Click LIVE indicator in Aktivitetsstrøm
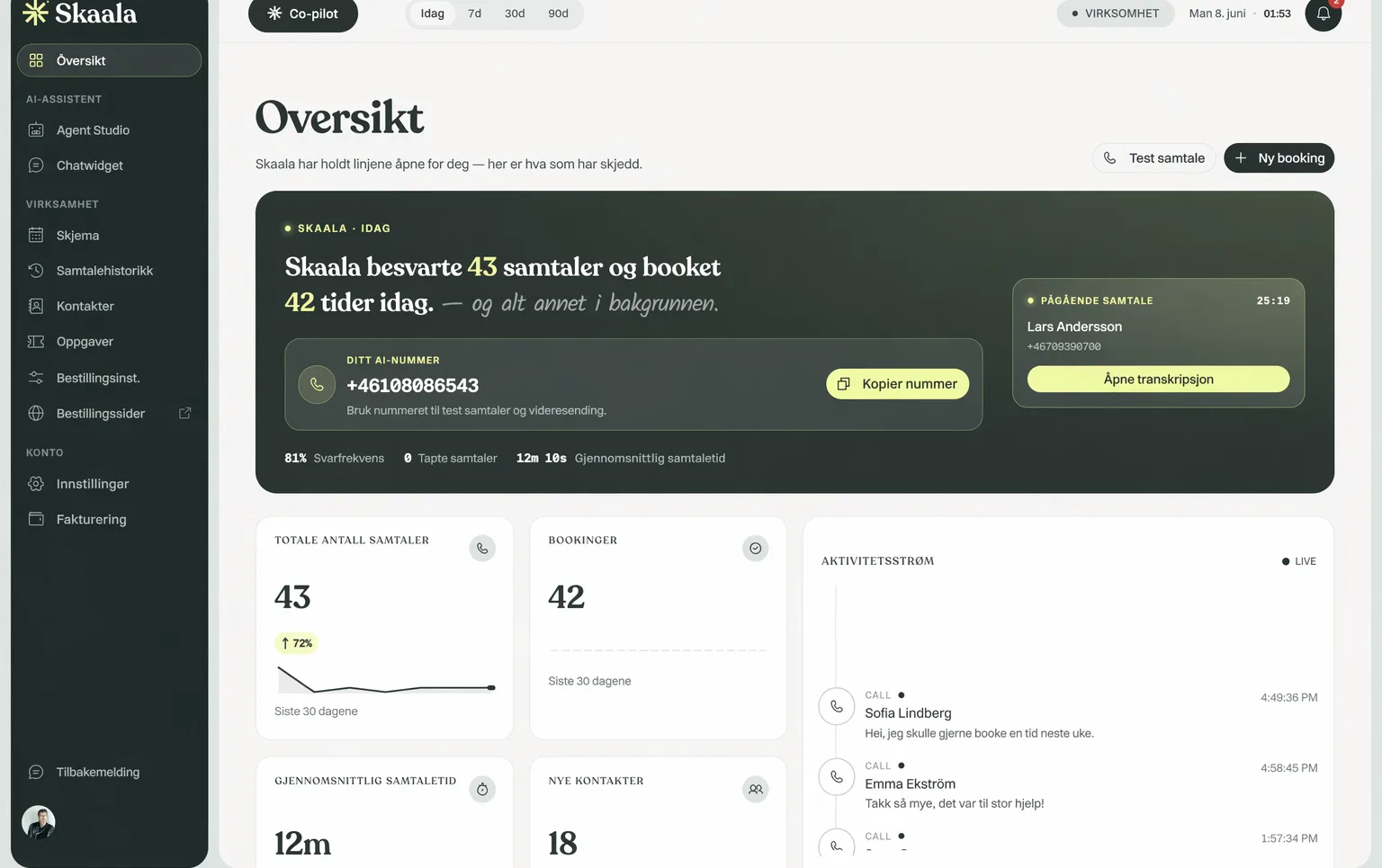This screenshot has height=868, width=1382. point(1299,561)
